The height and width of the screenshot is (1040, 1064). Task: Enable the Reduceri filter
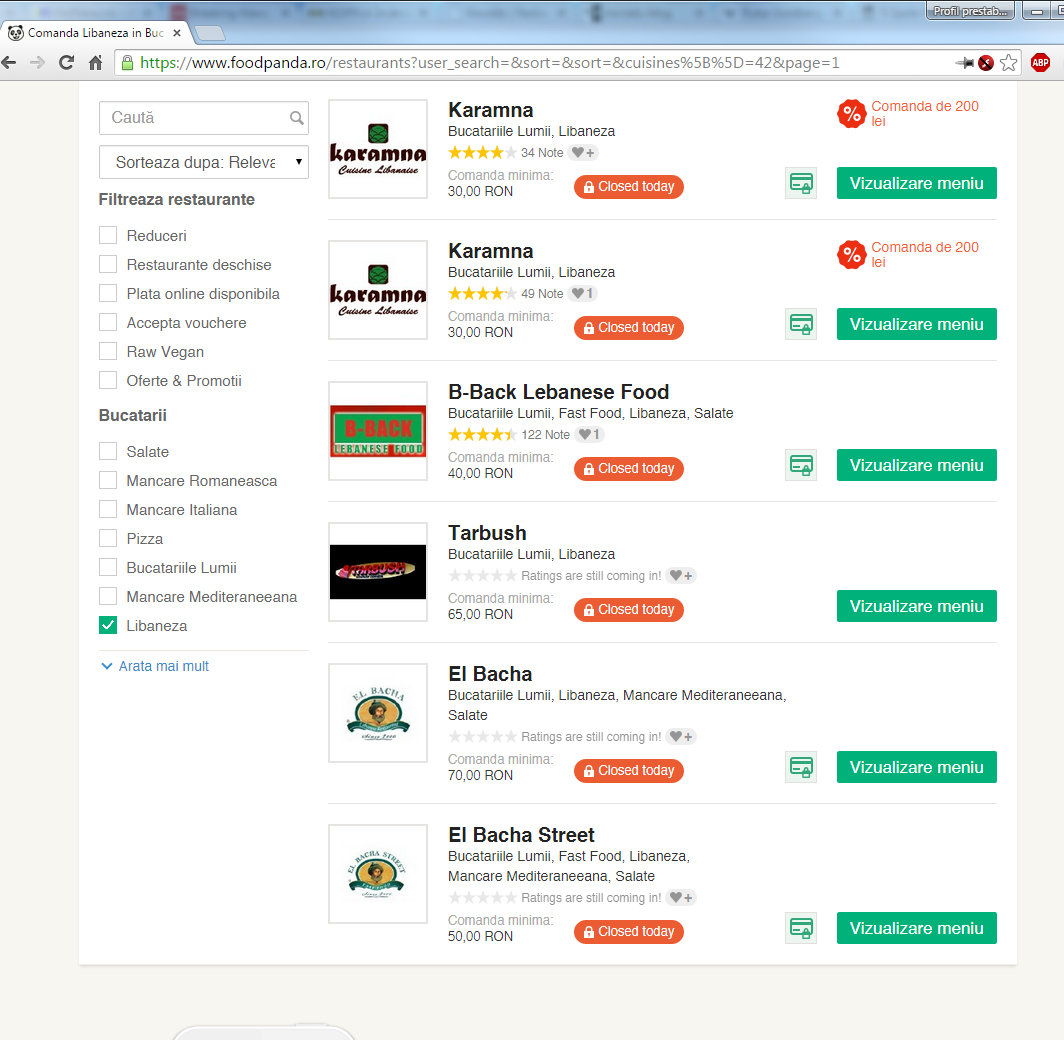coord(108,235)
